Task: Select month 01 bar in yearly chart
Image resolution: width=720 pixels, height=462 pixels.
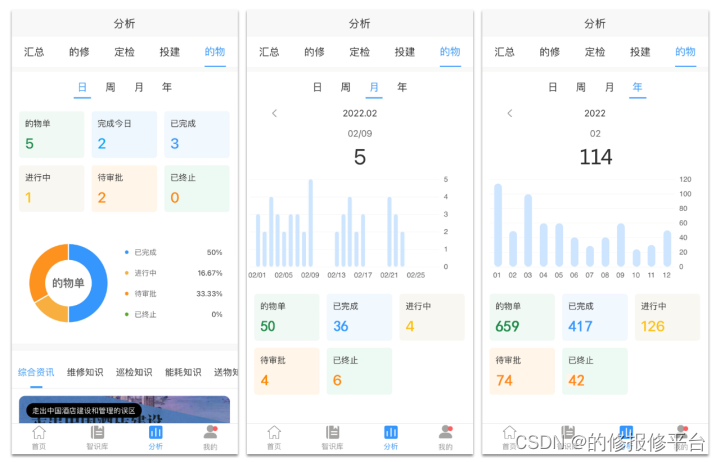Action: coord(498,225)
